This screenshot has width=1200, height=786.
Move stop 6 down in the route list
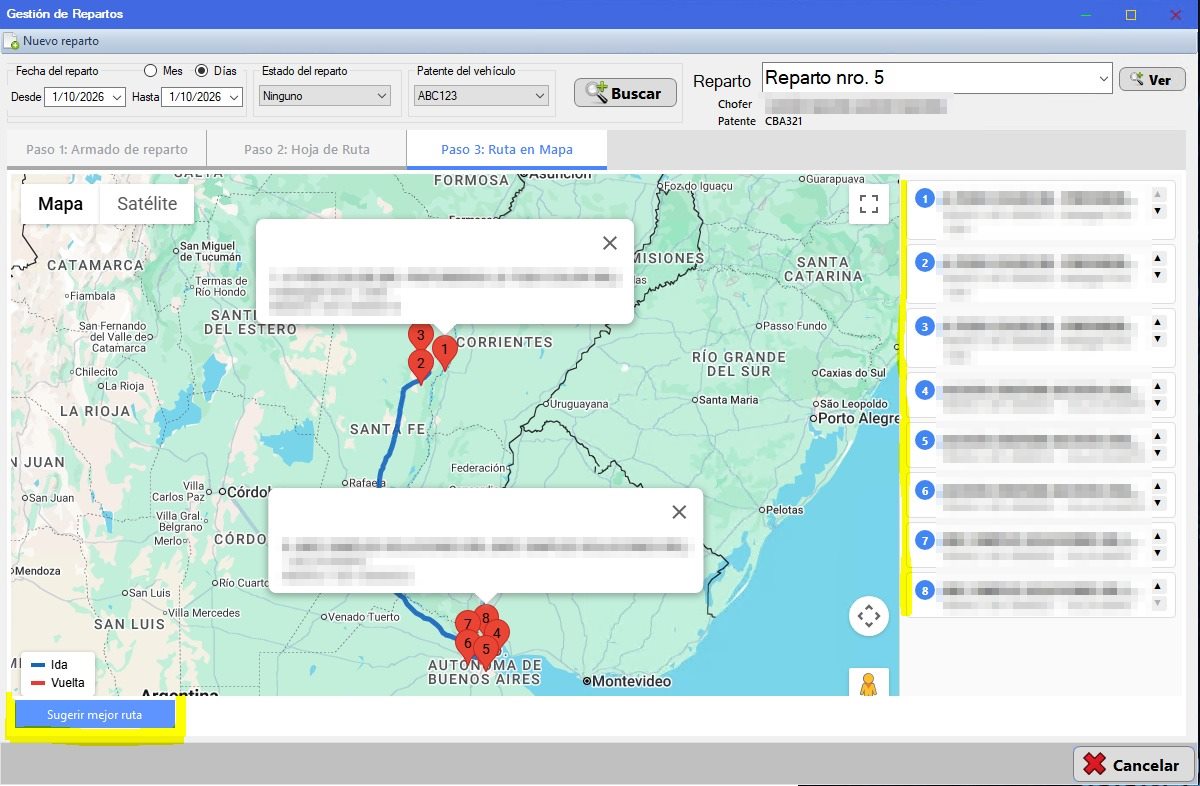[x=1158, y=503]
